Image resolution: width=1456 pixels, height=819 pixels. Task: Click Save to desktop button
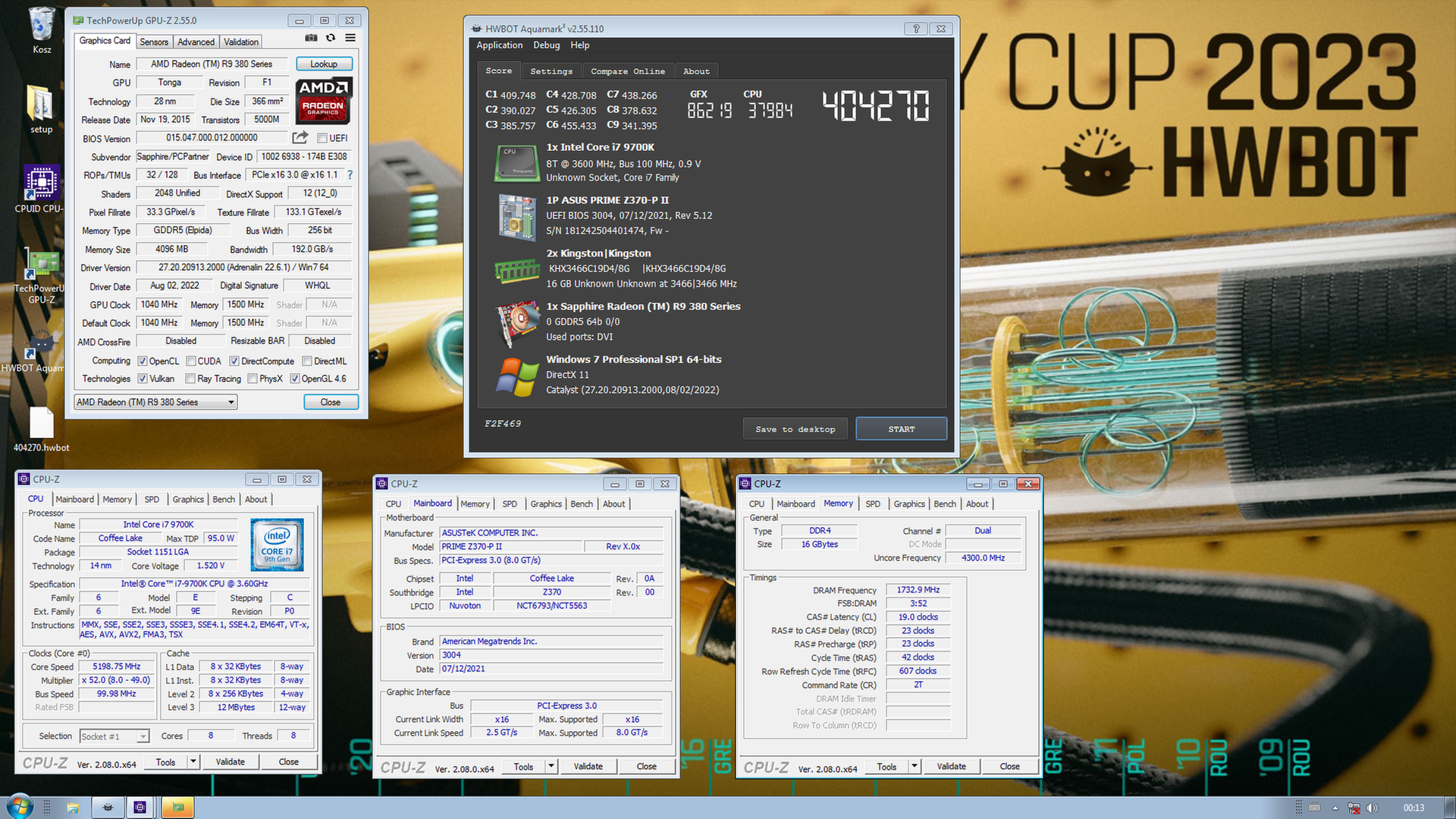tap(795, 429)
